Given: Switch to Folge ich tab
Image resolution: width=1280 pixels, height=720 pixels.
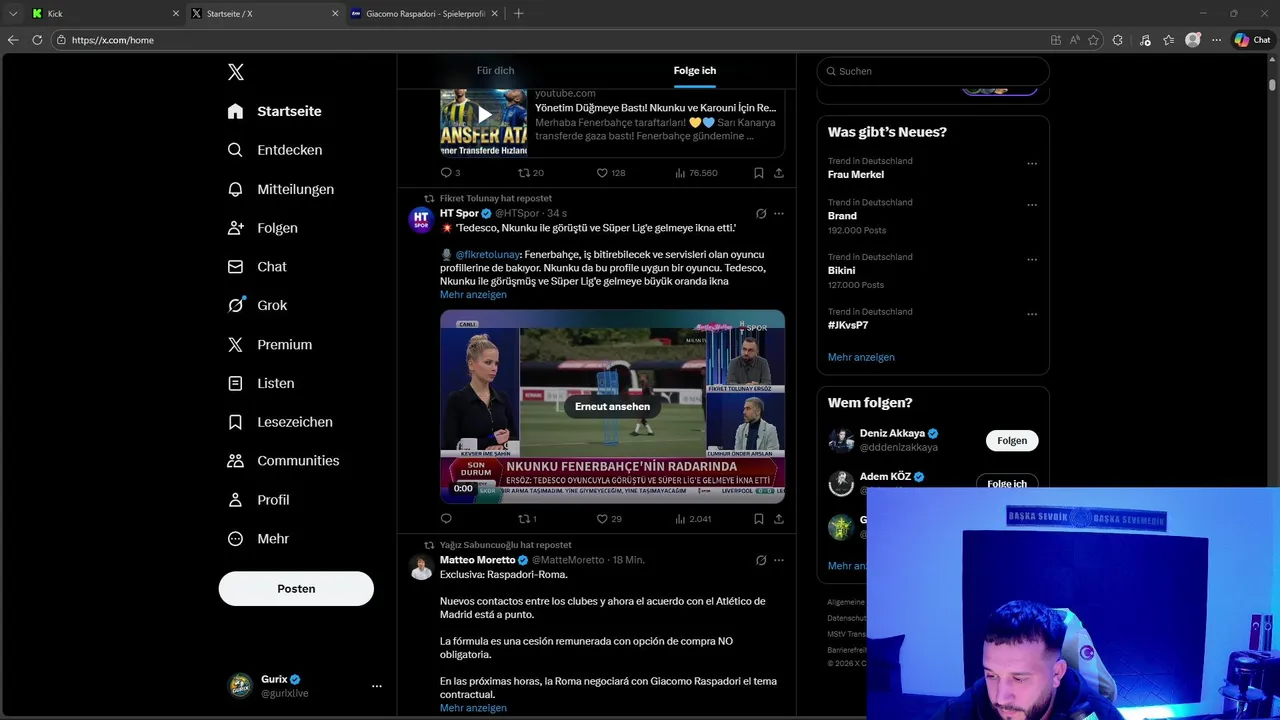Looking at the screenshot, I should [695, 71].
